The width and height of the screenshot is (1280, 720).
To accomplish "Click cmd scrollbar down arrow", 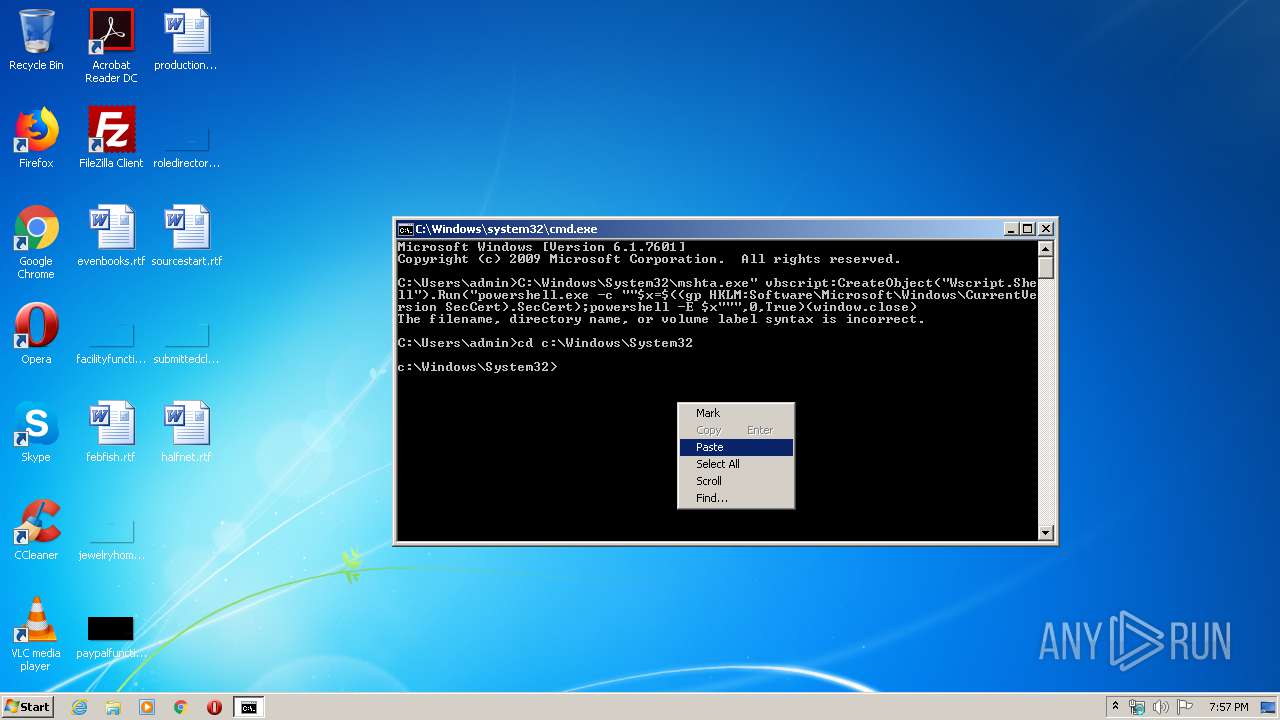I will 1045,533.
